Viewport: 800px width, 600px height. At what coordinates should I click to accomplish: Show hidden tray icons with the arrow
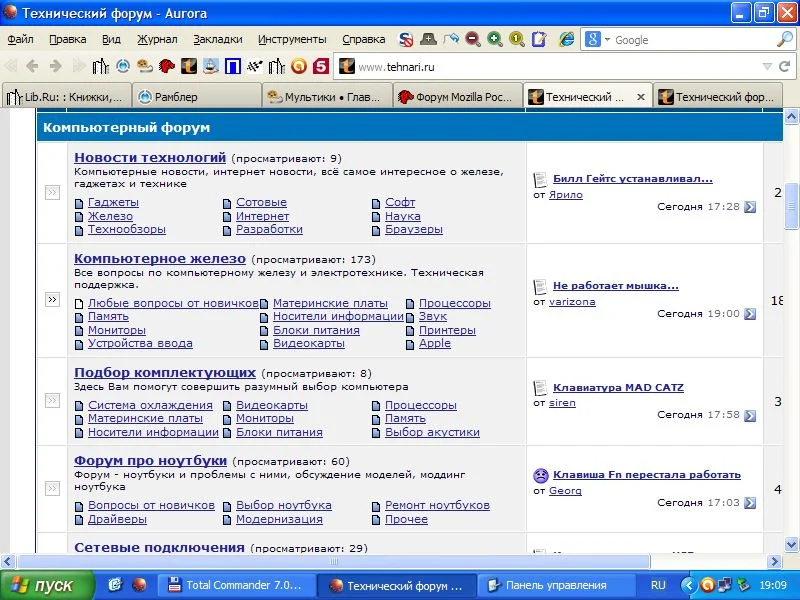pyautogui.click(x=688, y=585)
